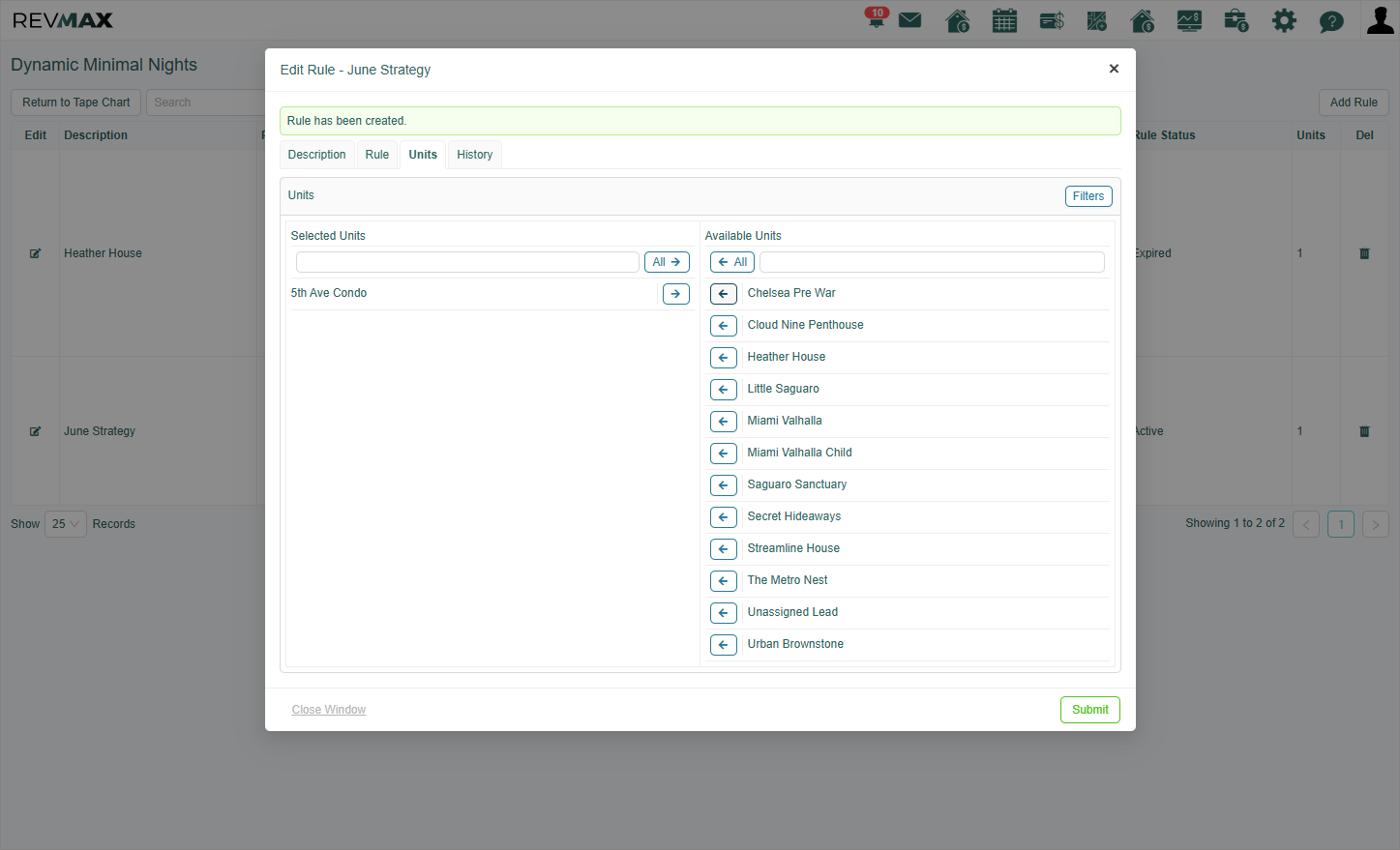Image resolution: width=1400 pixels, height=850 pixels.
Task: Switch to the Rule tab
Action: [x=377, y=155]
